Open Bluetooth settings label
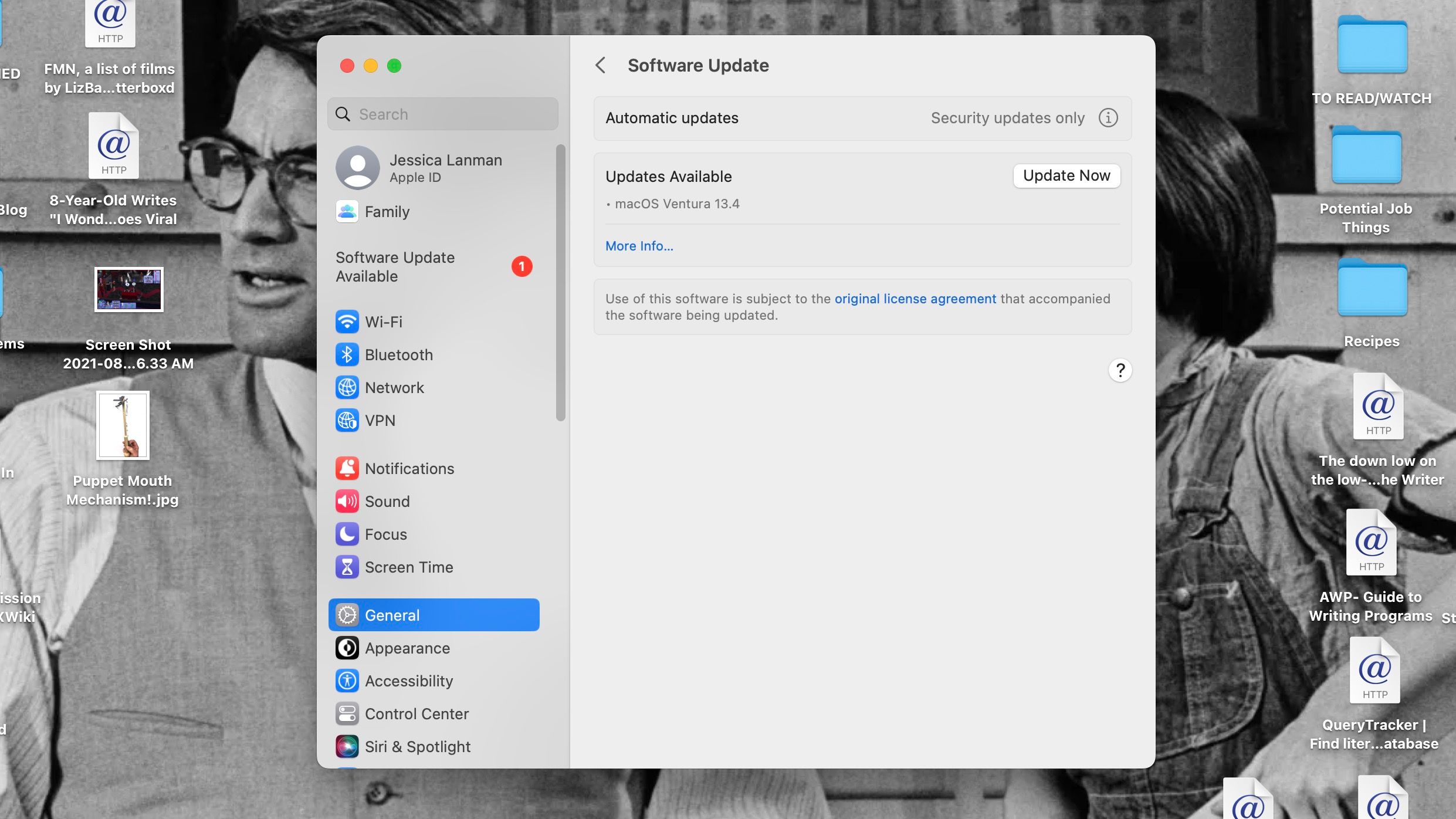Image resolution: width=1456 pixels, height=819 pixels. click(x=399, y=354)
